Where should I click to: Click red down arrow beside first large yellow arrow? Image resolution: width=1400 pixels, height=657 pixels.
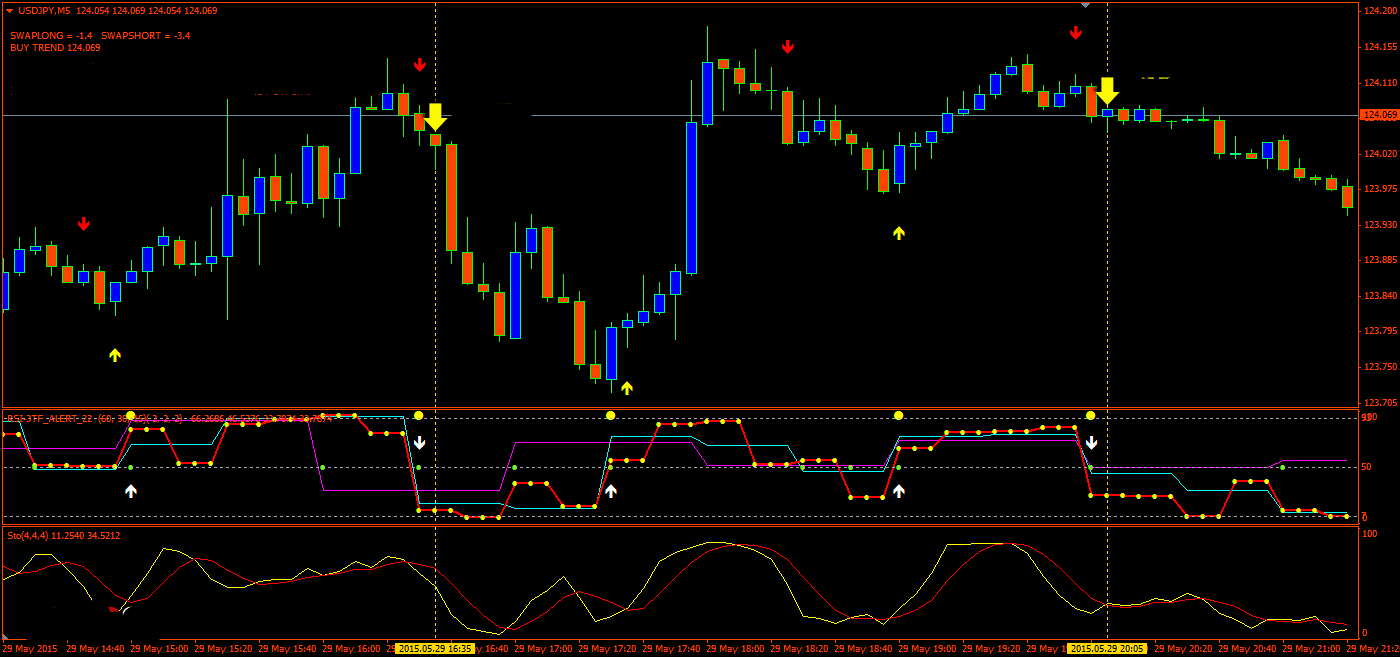click(420, 65)
